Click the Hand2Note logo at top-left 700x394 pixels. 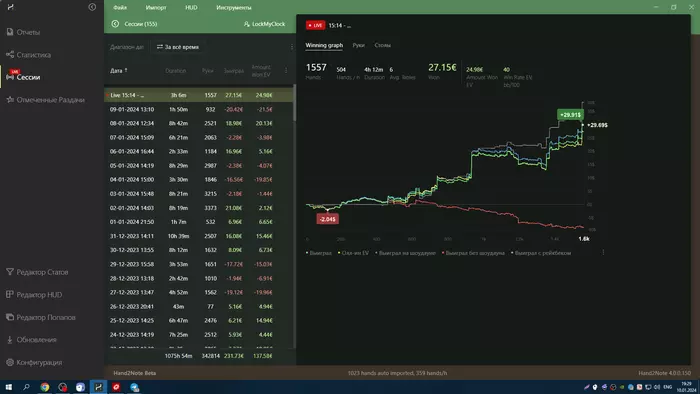click(10, 7)
